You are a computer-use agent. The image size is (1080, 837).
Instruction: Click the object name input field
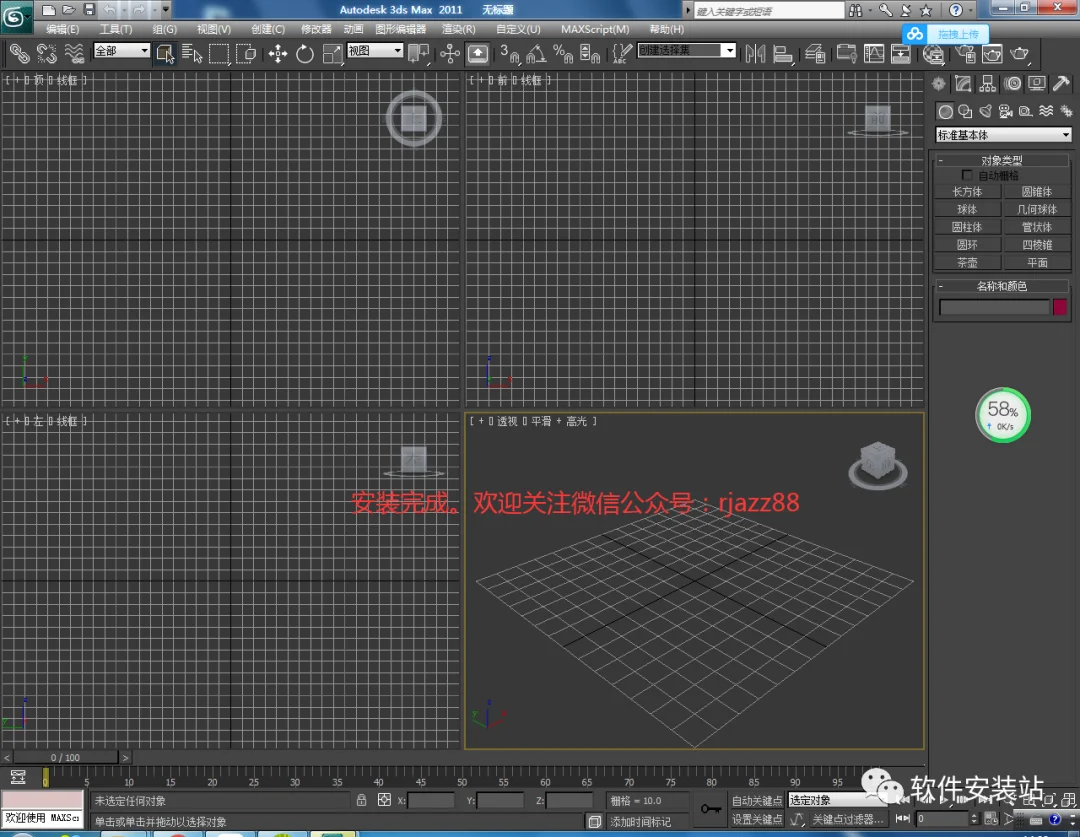(994, 307)
